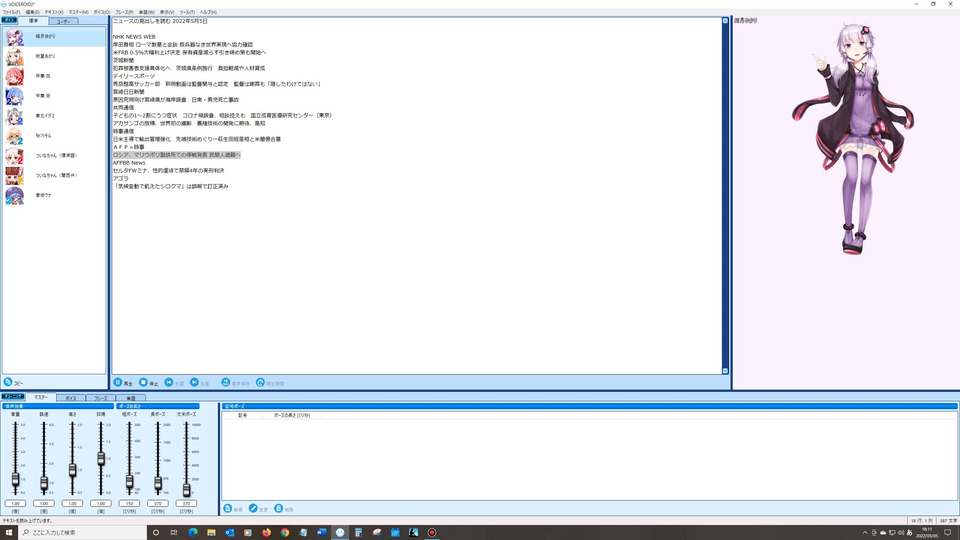This screenshot has height=540, width=960.
Task: Switch to the ユーザー voice preset tab
Action: 63,21
